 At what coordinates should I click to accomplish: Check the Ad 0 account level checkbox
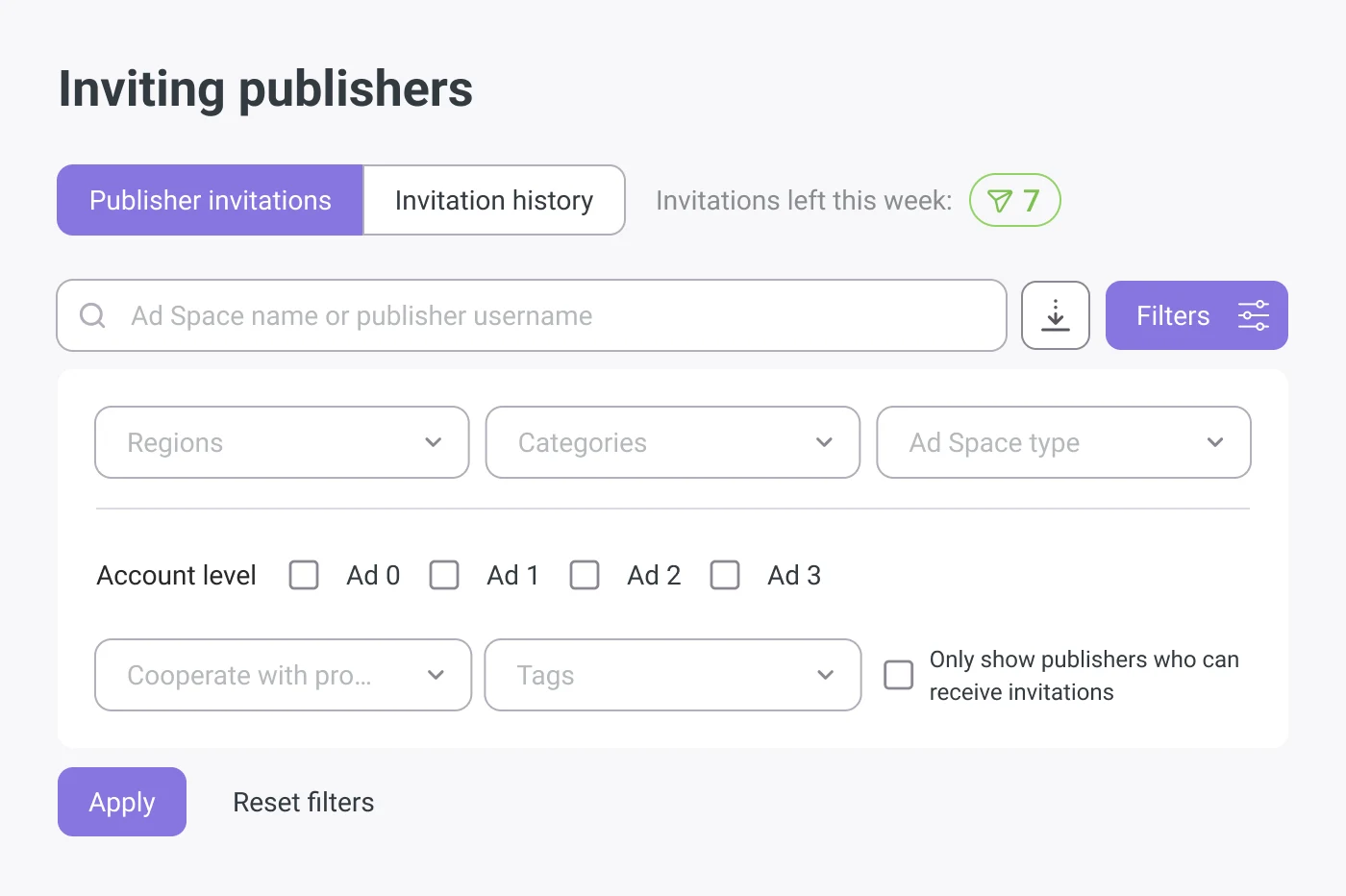(x=304, y=575)
